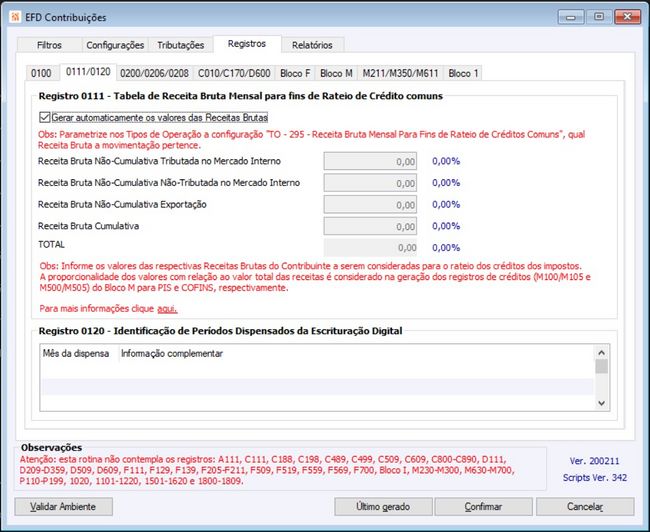Close the EFD Contribuições window
The width and height of the screenshot is (650, 532).
[x=627, y=17]
